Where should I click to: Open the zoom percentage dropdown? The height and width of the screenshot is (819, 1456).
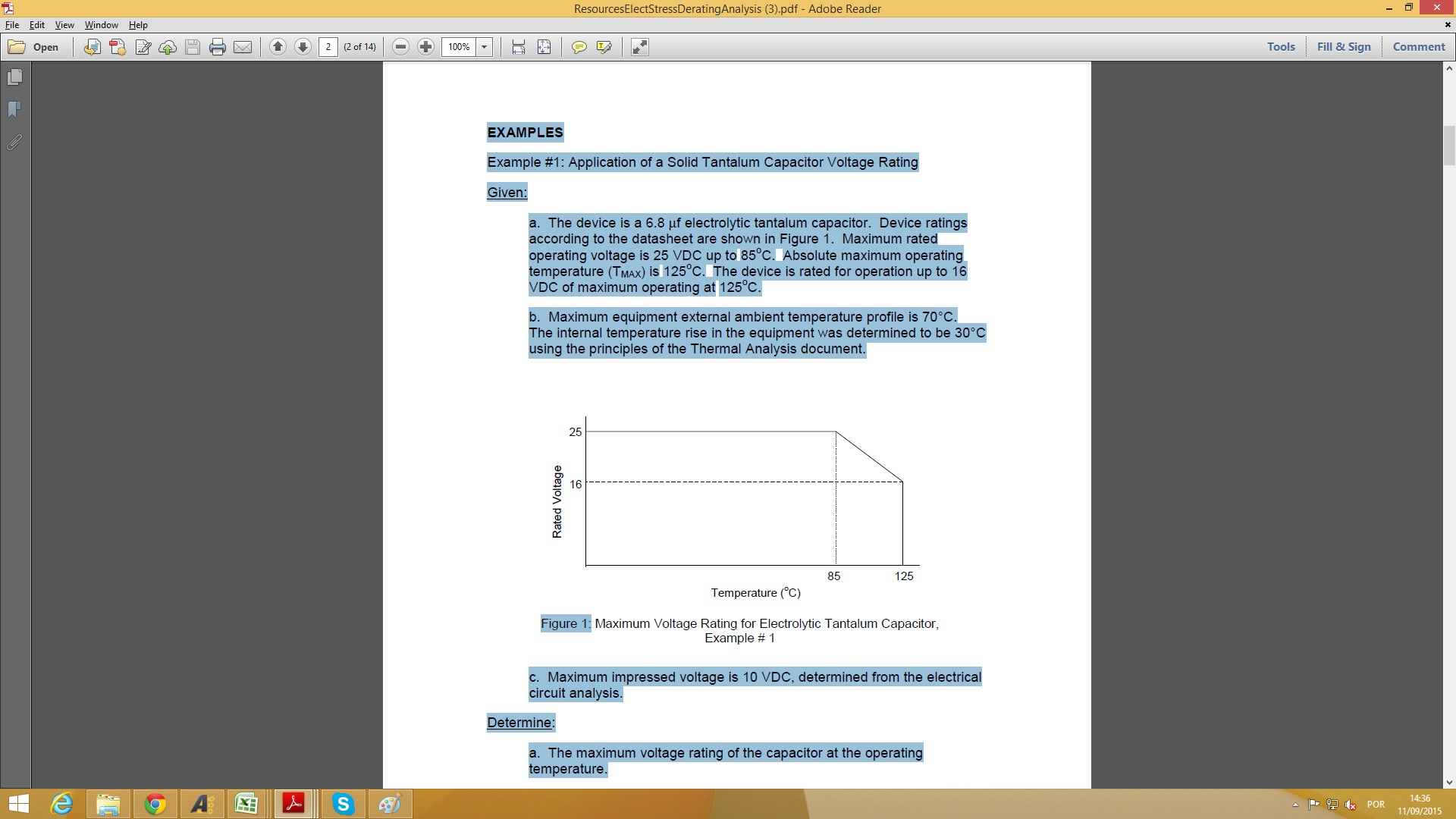[x=483, y=47]
